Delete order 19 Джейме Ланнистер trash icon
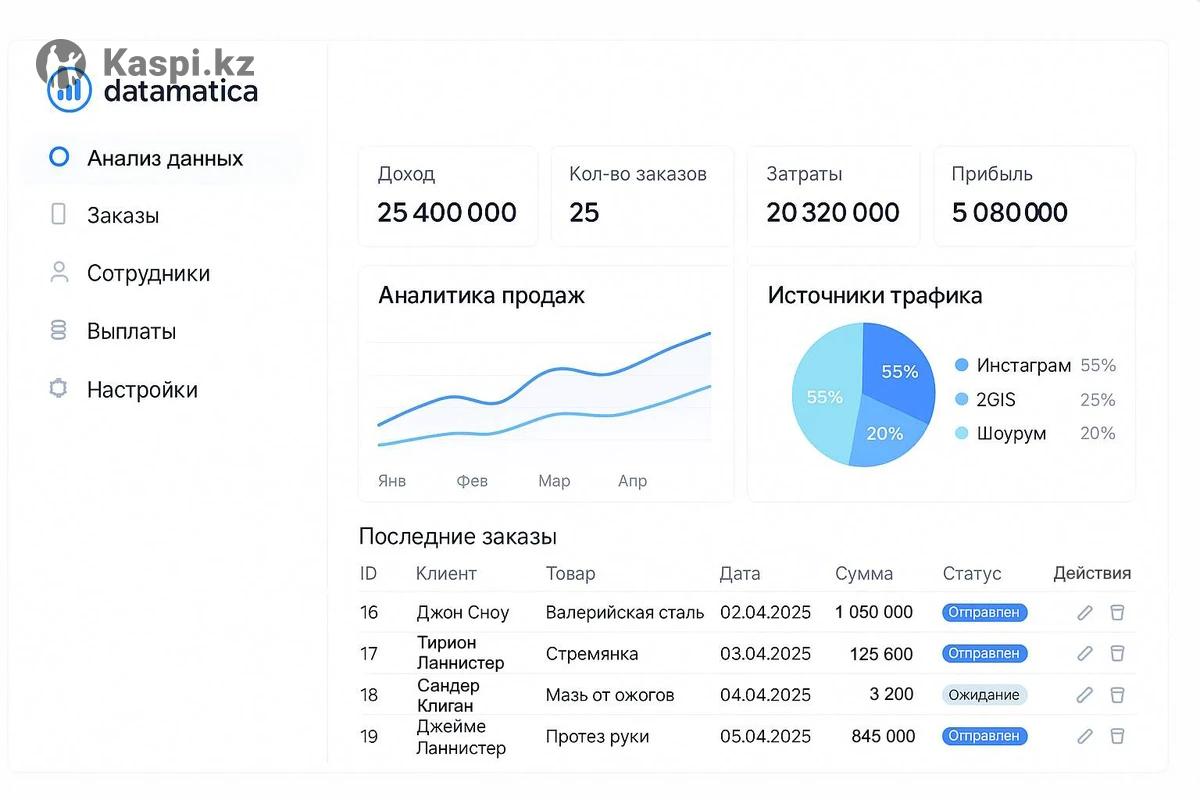The width and height of the screenshot is (1200, 800). (x=1118, y=736)
